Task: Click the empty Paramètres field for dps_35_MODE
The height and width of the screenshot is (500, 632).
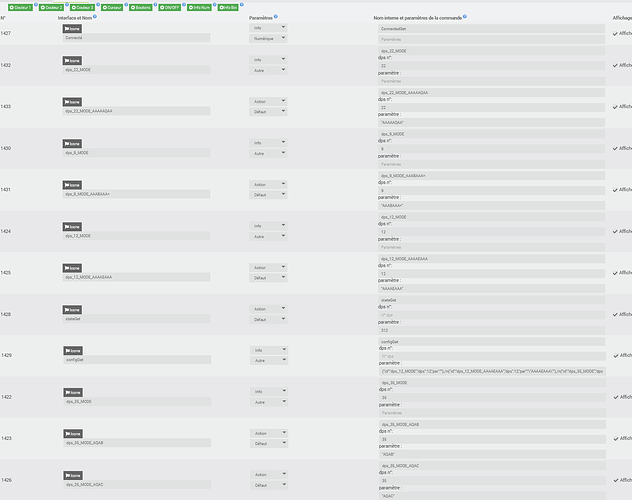Action: point(492,413)
